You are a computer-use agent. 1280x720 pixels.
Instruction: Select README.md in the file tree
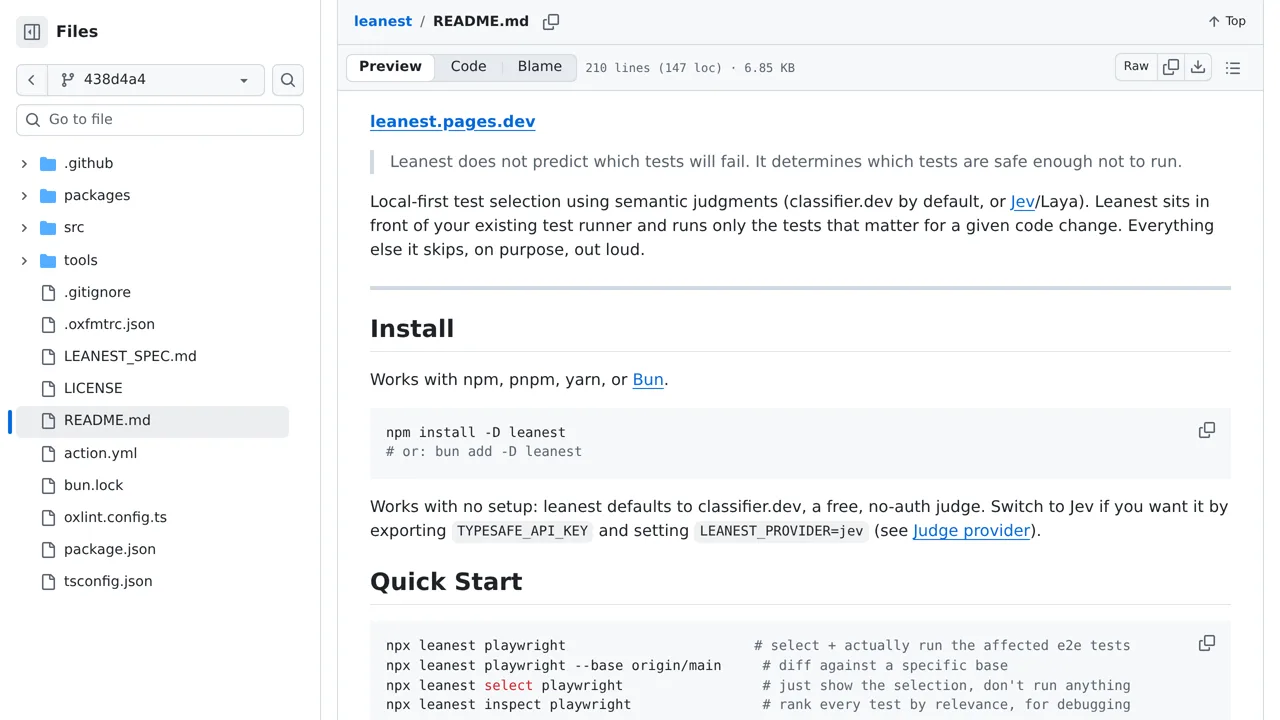tap(150, 421)
